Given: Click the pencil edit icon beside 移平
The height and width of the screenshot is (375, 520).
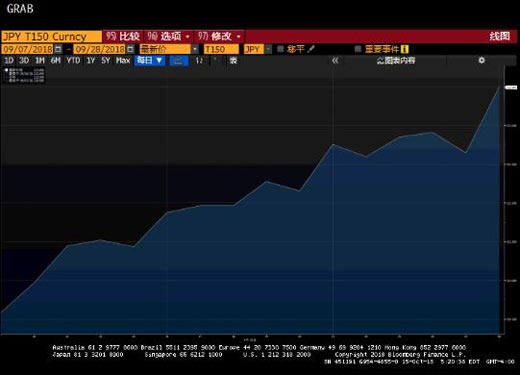Looking at the screenshot, I should point(311,49).
